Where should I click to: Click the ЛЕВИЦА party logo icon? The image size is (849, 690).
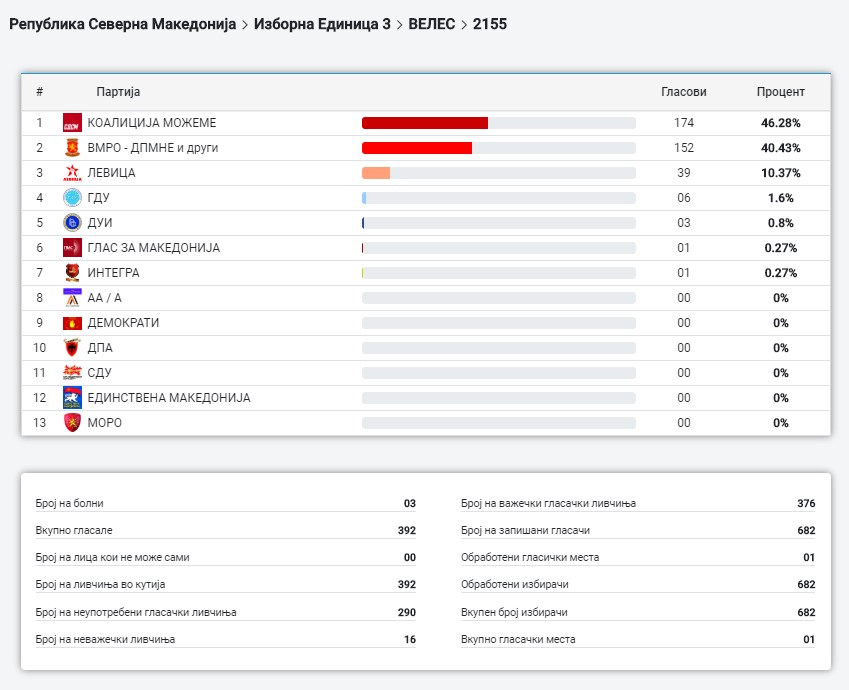click(x=72, y=173)
